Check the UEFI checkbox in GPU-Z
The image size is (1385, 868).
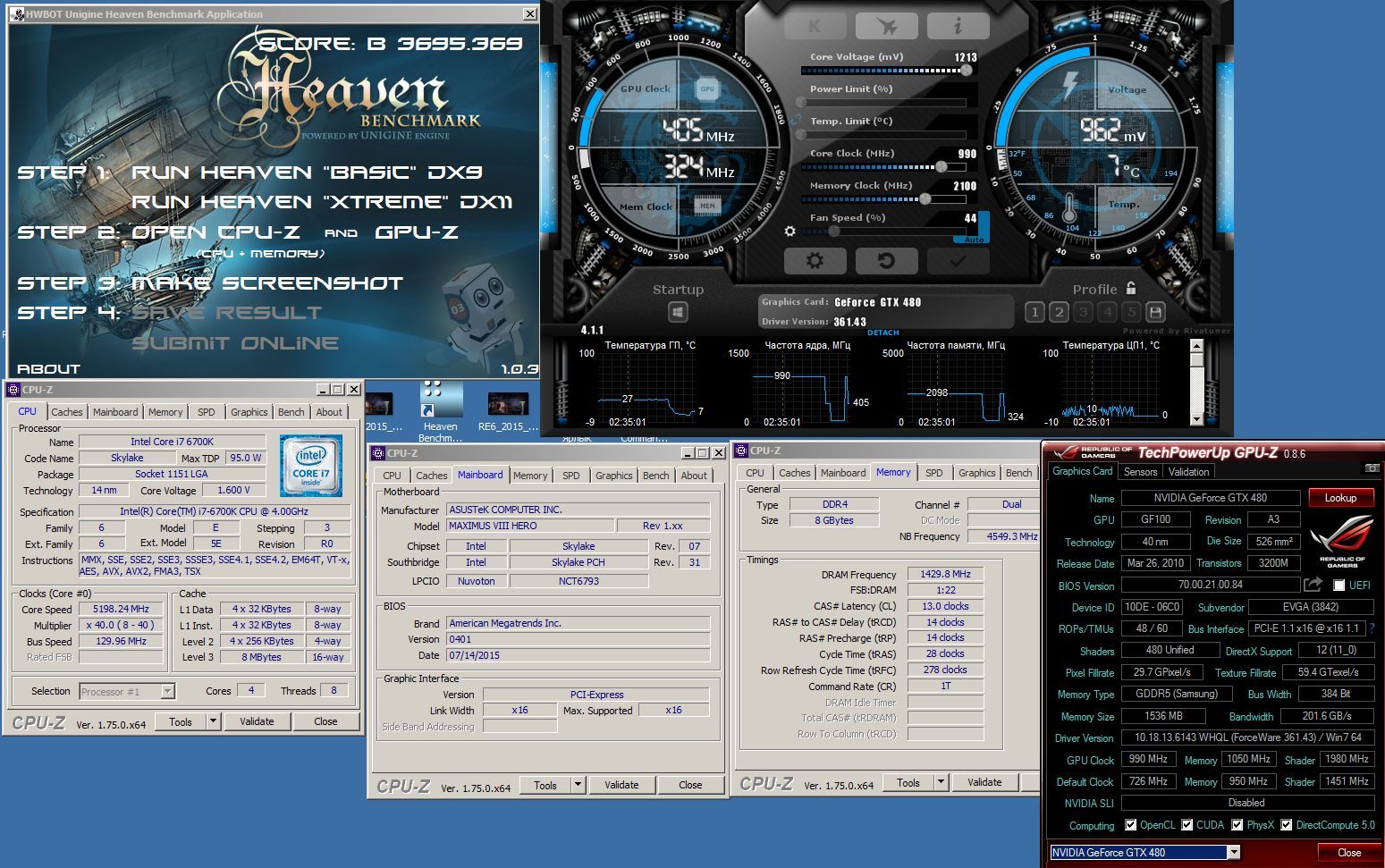[1339, 586]
